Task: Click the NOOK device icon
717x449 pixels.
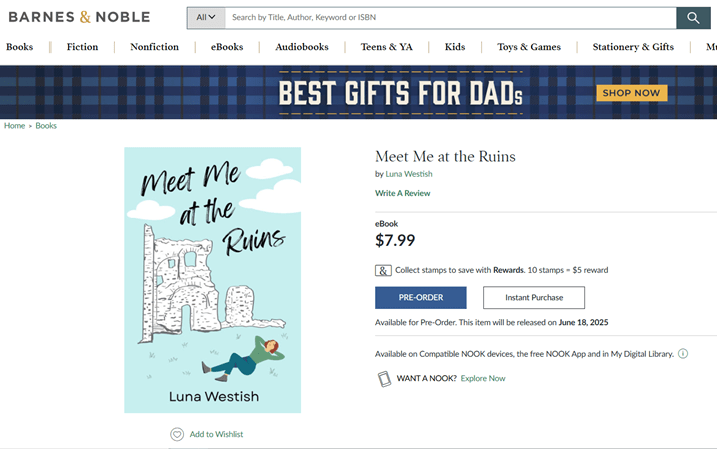Action: click(384, 379)
